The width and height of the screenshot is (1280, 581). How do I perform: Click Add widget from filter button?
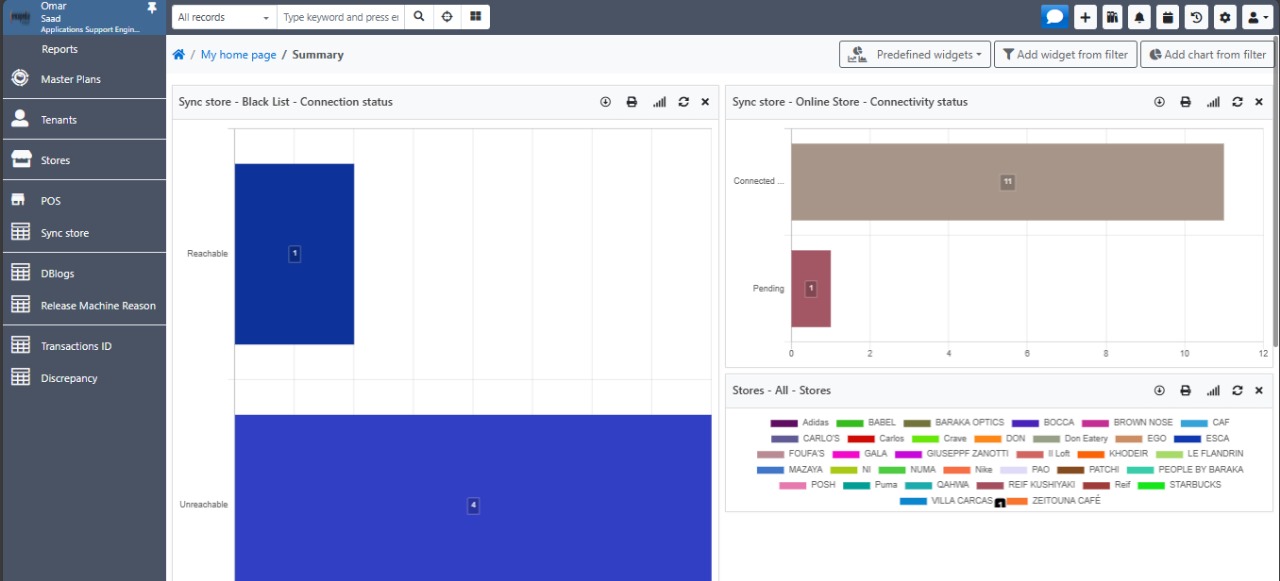click(1065, 55)
